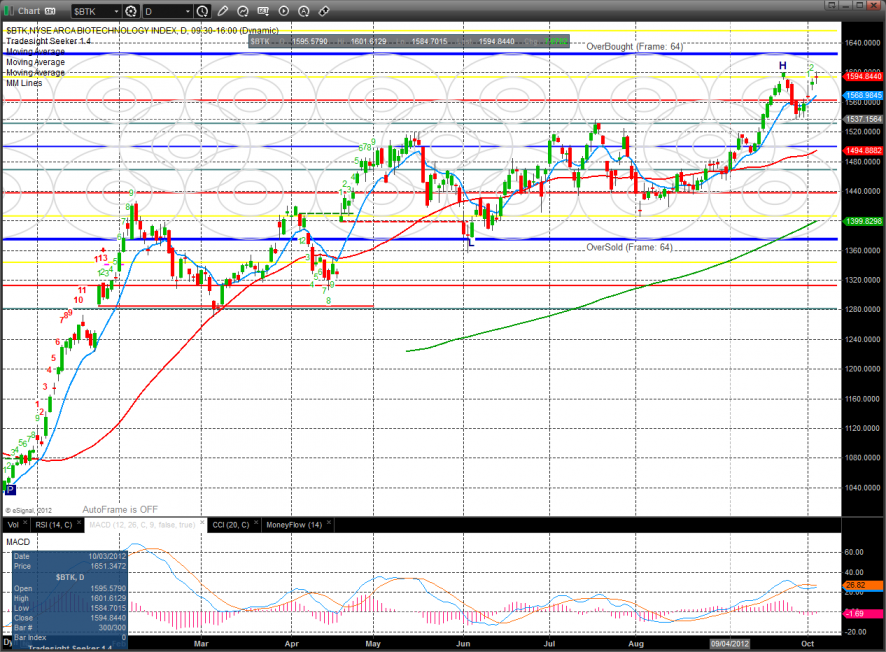Click the Tradesight Seeker 1.4 study label
Image resolution: width=886 pixels, height=652 pixels.
pyautogui.click(x=49, y=41)
